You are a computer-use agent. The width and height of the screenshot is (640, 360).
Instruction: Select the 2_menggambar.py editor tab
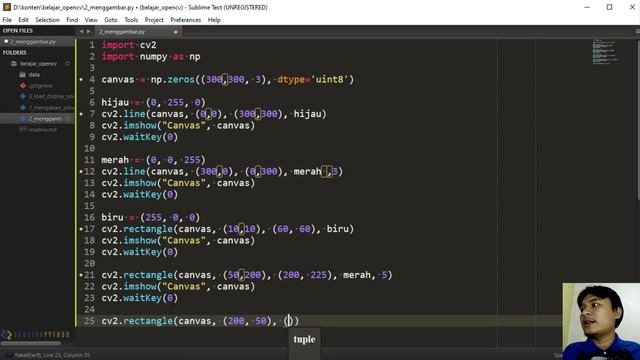tap(138, 31)
